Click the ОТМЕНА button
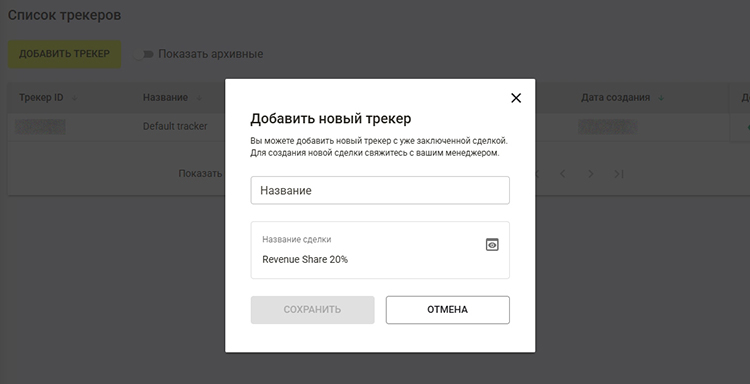 coord(447,310)
